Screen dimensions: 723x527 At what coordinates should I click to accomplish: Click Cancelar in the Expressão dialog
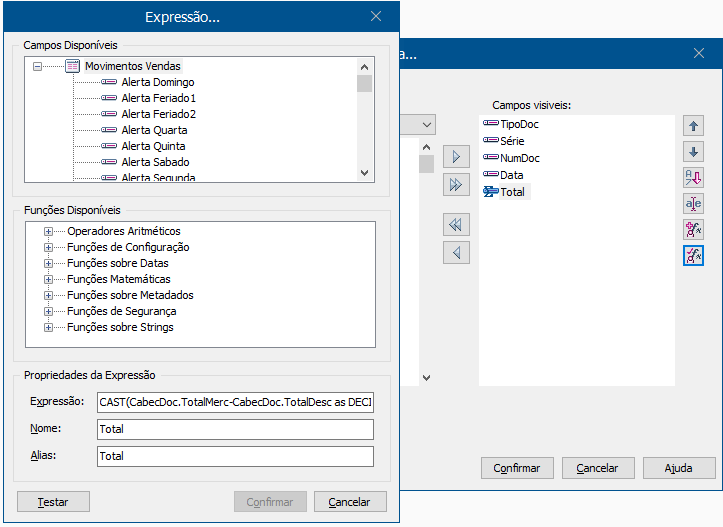pos(350,502)
